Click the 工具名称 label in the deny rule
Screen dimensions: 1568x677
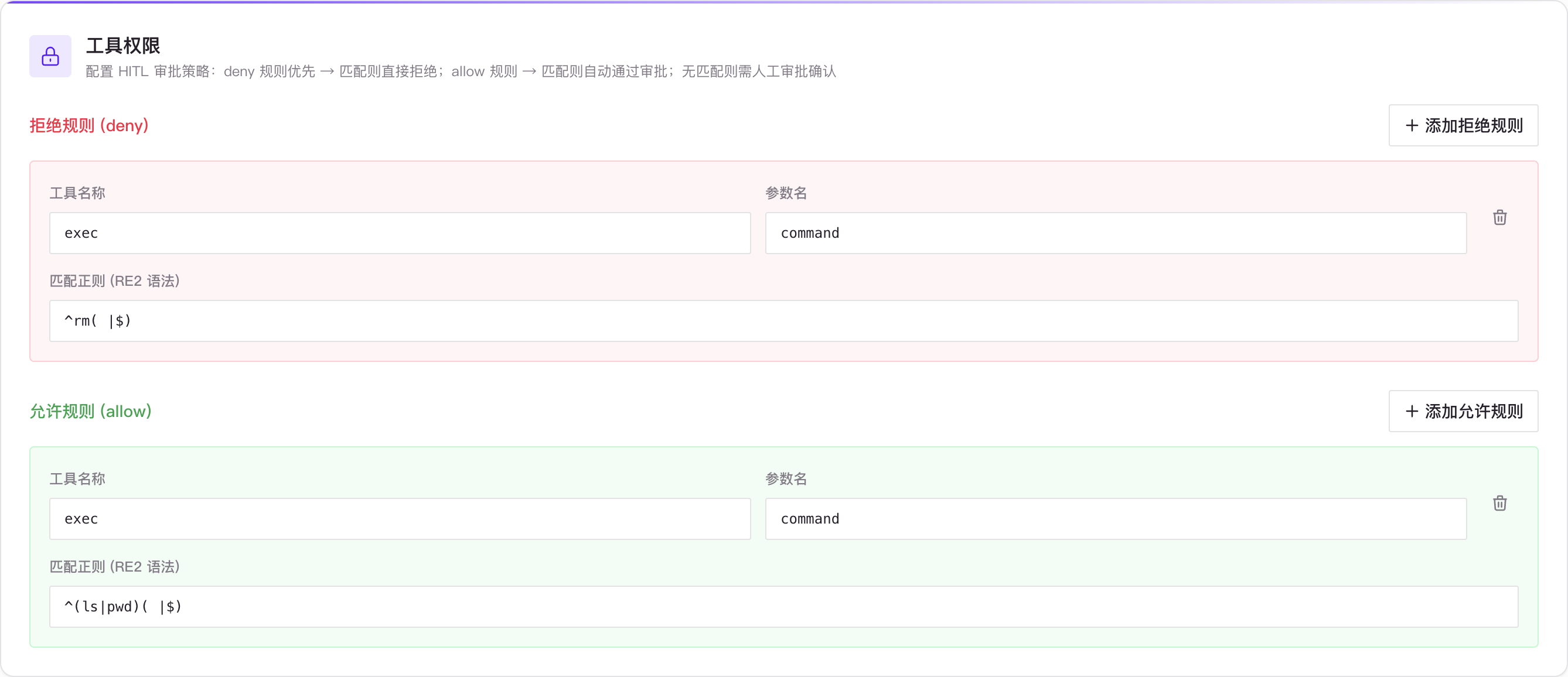click(x=77, y=193)
